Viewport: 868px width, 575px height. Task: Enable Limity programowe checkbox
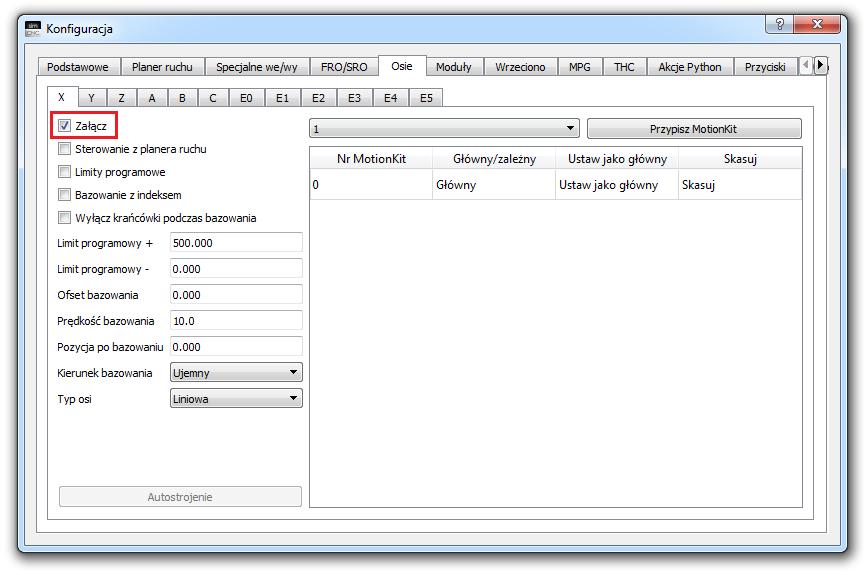tap(64, 172)
